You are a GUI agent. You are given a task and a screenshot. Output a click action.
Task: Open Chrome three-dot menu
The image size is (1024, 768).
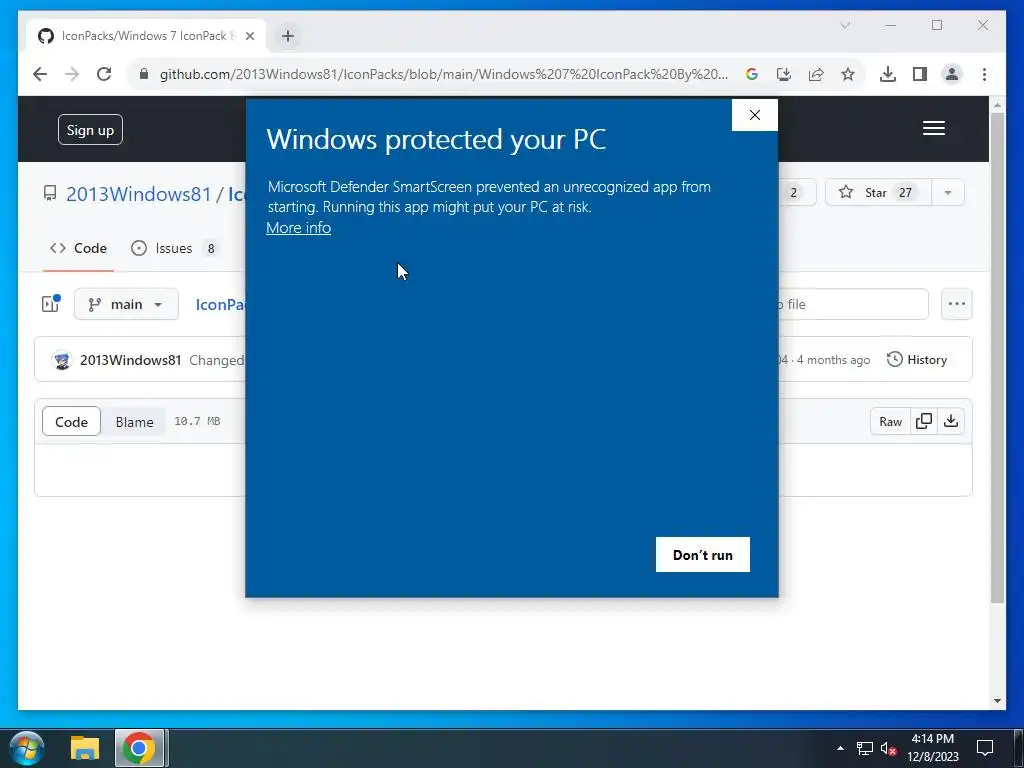coord(984,74)
